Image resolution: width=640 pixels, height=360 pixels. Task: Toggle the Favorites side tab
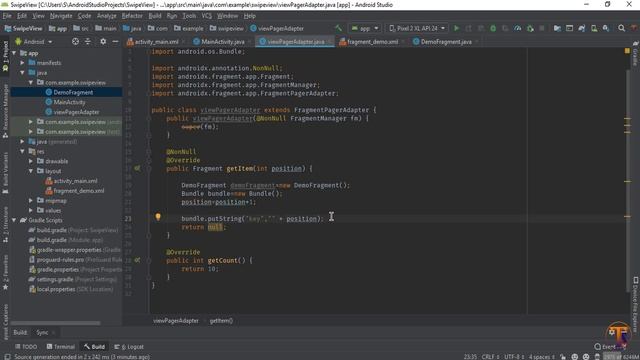point(5,272)
